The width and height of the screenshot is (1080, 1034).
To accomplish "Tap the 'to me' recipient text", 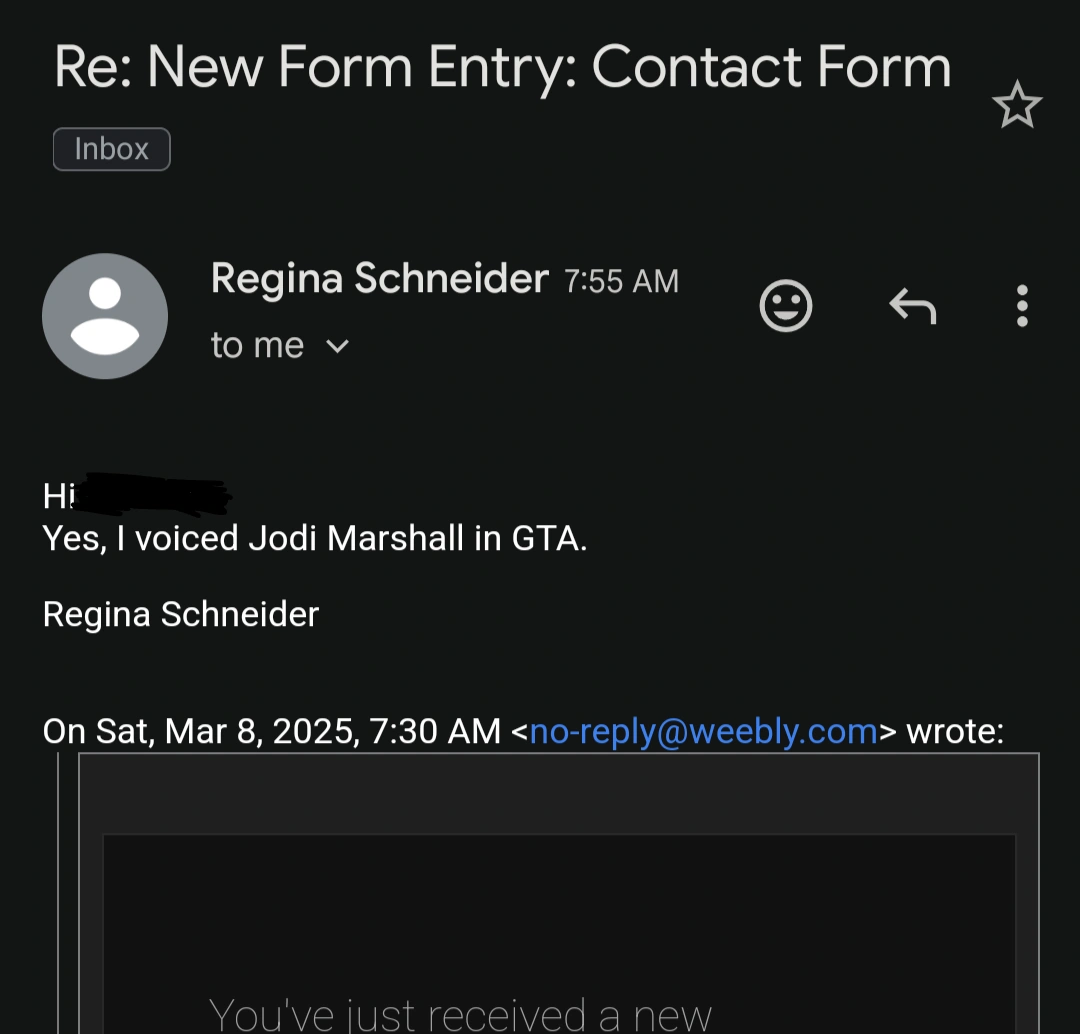I will tap(257, 345).
